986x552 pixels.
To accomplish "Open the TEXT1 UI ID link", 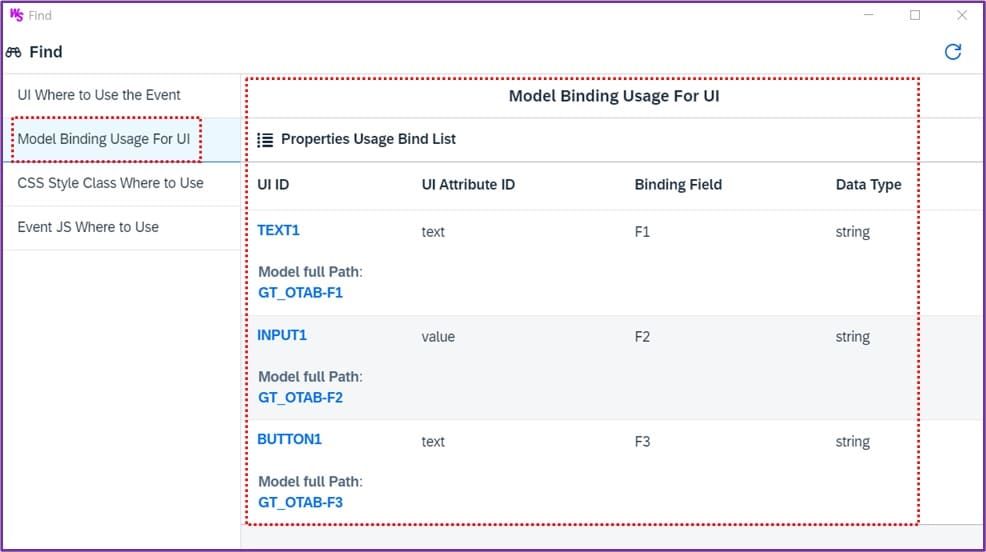I will click(279, 230).
